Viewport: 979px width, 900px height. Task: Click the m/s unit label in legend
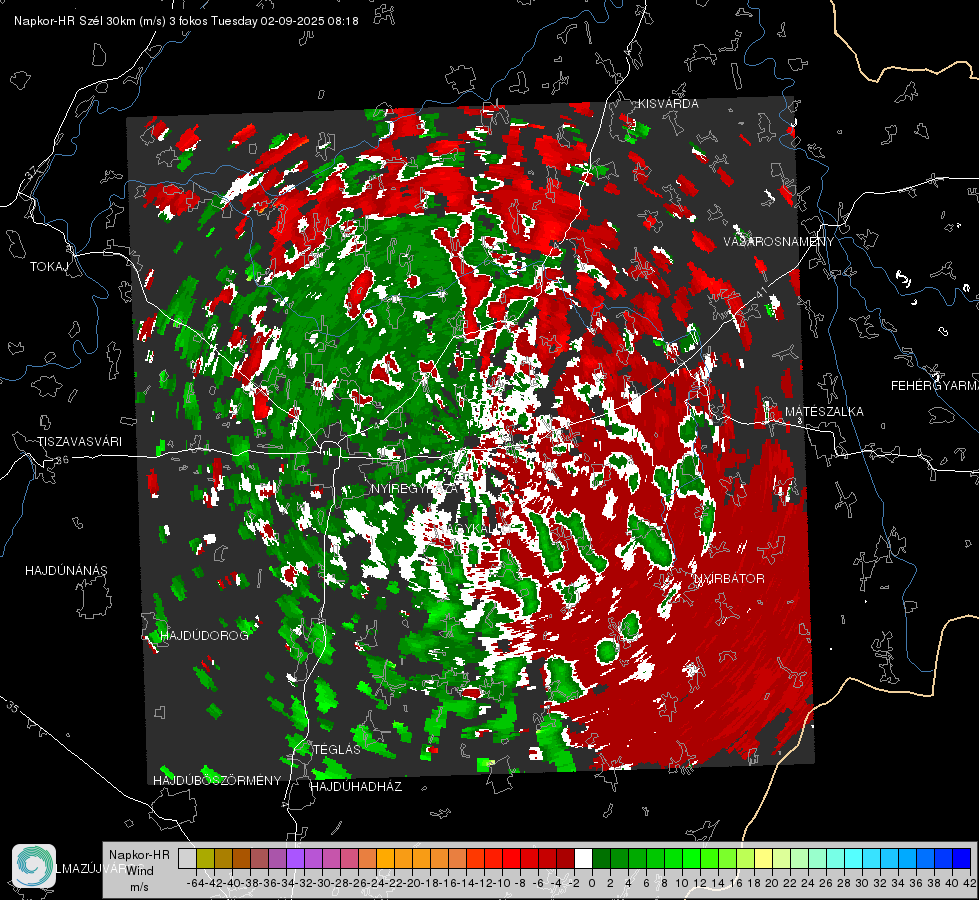139,887
